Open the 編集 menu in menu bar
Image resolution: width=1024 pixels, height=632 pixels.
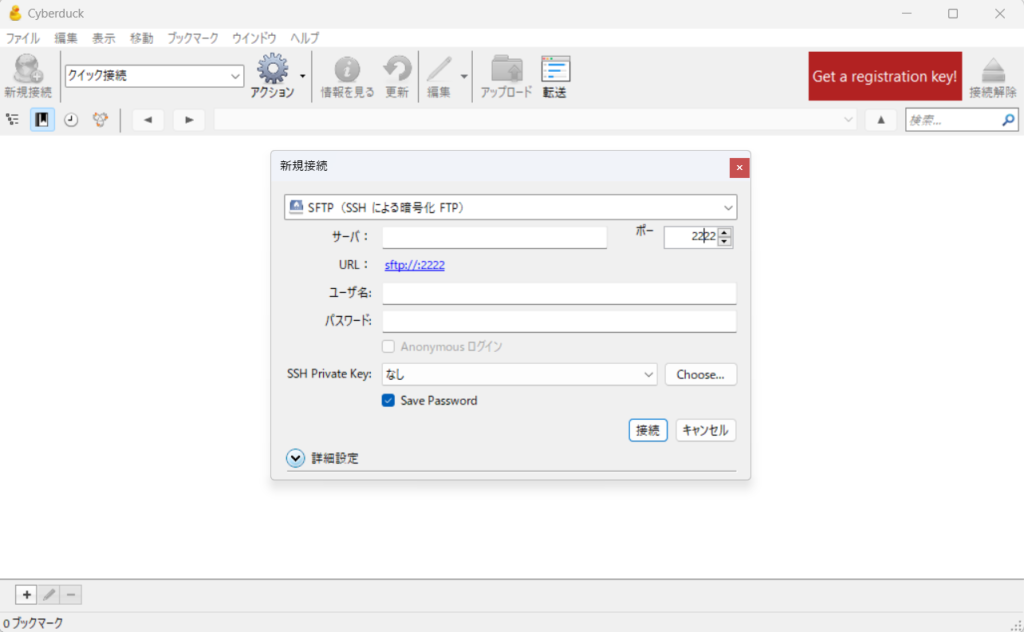click(65, 38)
